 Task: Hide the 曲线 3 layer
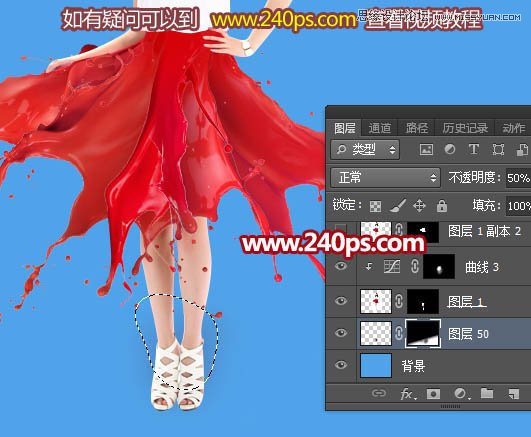pyautogui.click(x=341, y=266)
